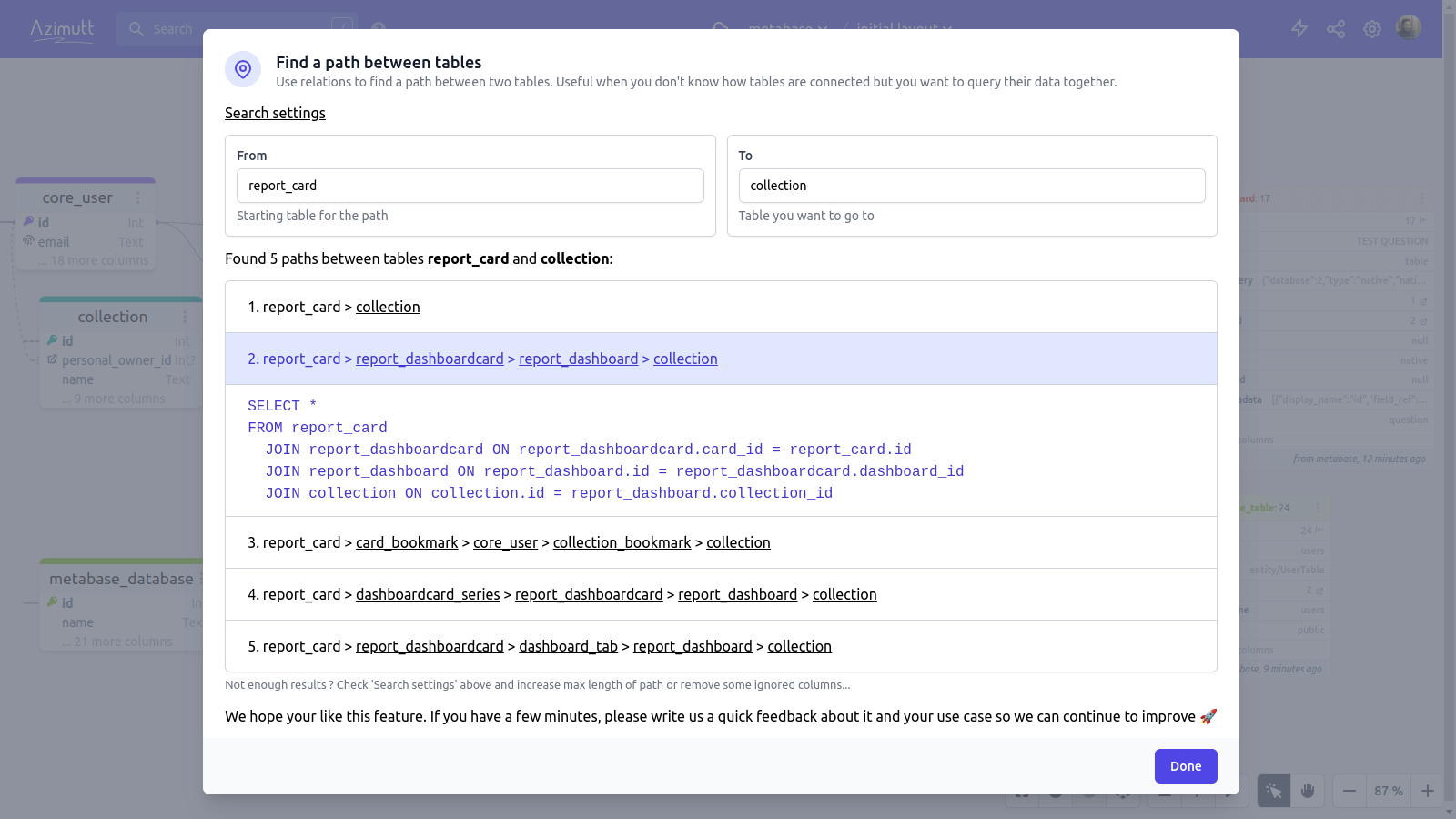Enable the select cursor tool
The image size is (1456, 819).
click(1274, 791)
